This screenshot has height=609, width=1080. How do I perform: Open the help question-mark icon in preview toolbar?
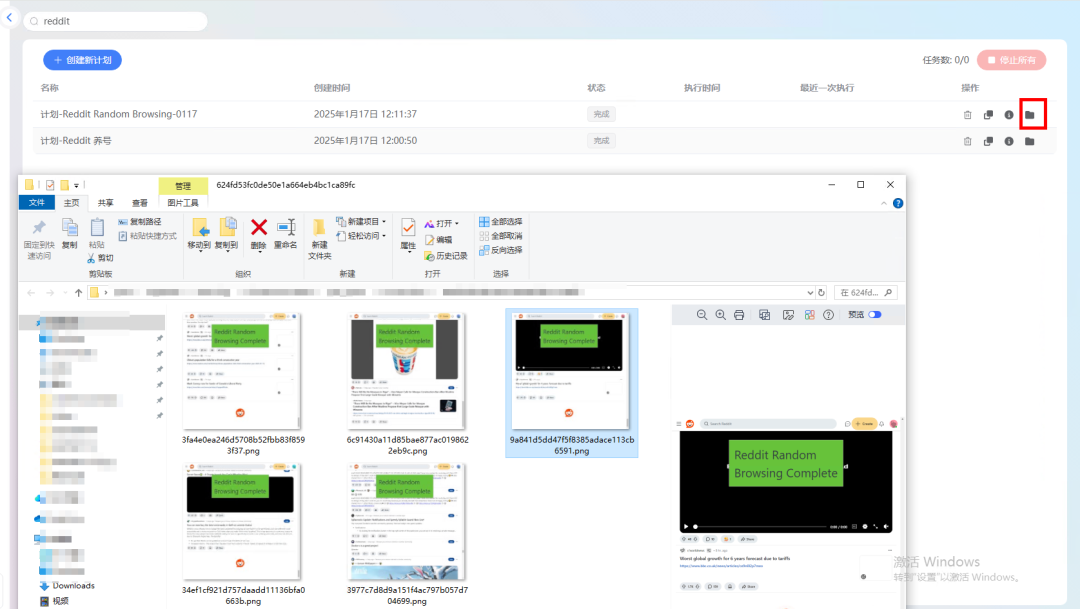828,314
